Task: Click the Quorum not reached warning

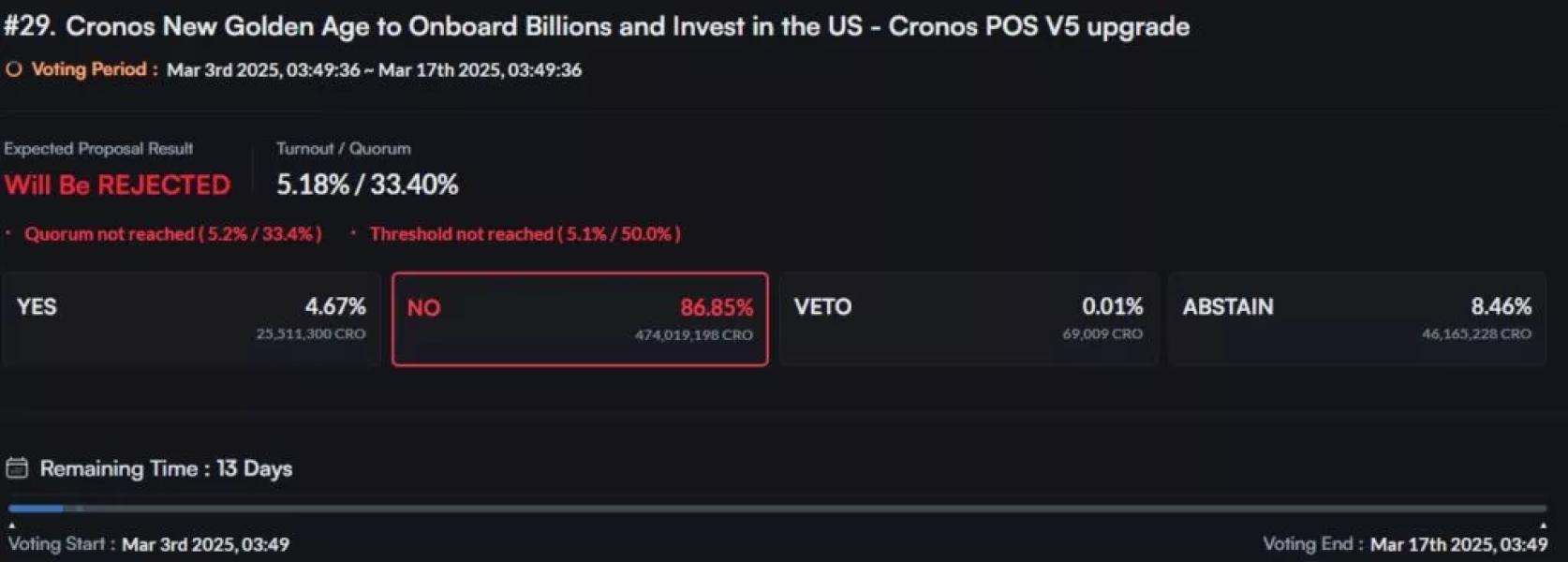Action: [172, 234]
